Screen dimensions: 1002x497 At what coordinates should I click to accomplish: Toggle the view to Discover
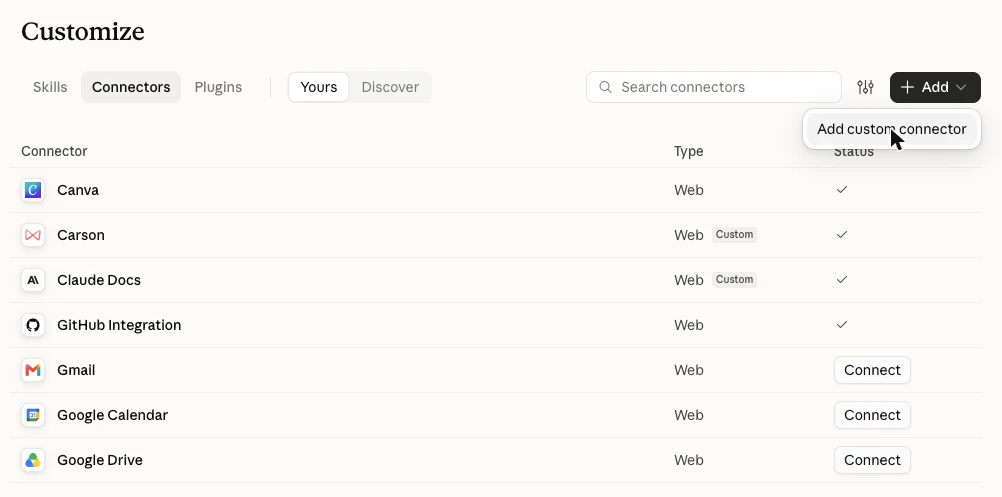click(390, 87)
